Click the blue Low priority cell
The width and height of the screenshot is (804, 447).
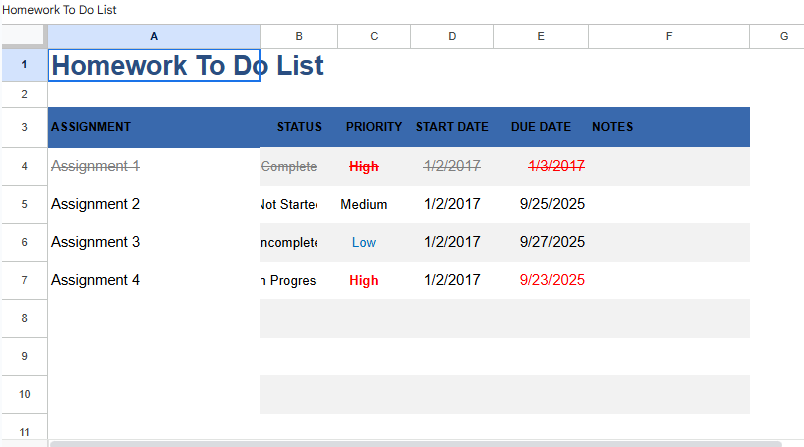[364, 242]
